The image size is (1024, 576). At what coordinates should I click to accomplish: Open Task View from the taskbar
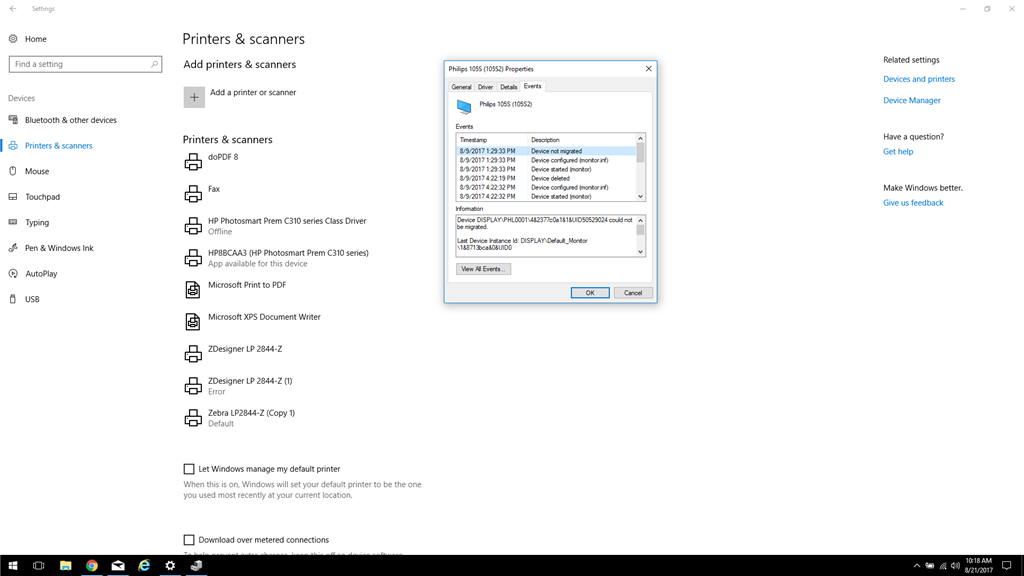click(39, 566)
